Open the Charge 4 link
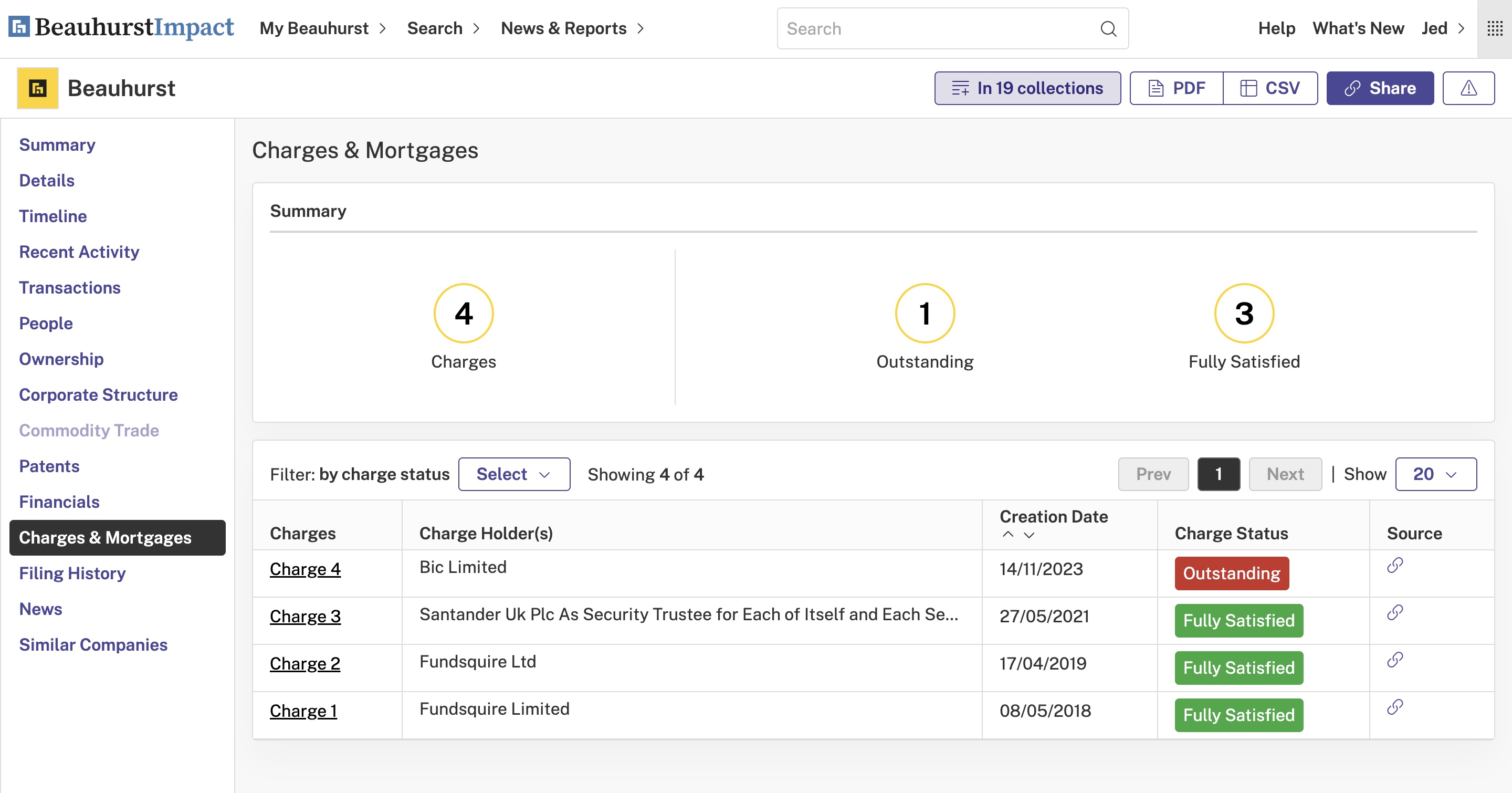The height and width of the screenshot is (793, 1512). (x=305, y=569)
